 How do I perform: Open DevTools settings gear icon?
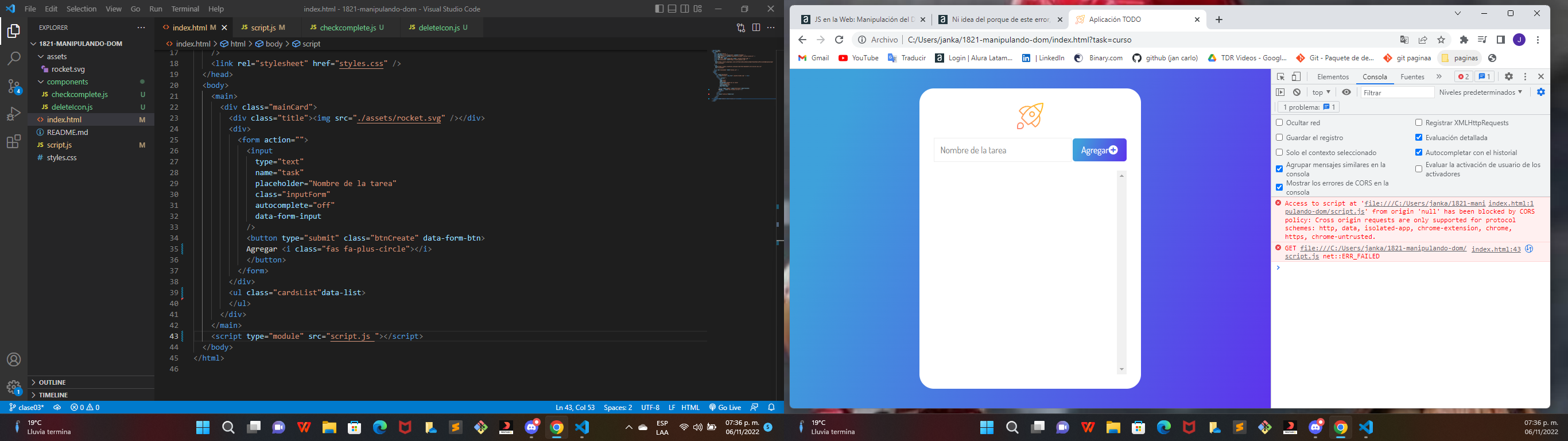click(x=1508, y=77)
